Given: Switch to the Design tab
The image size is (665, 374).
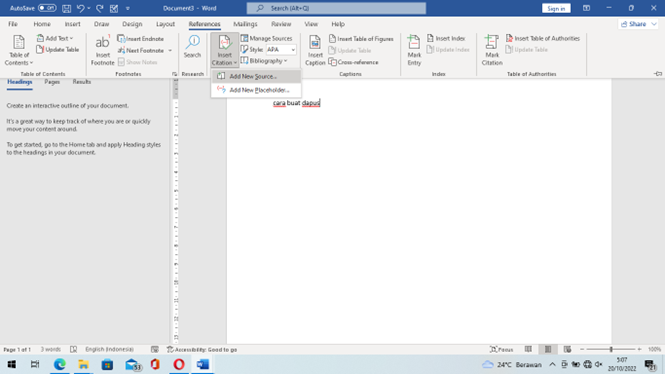Looking at the screenshot, I should tap(132, 24).
